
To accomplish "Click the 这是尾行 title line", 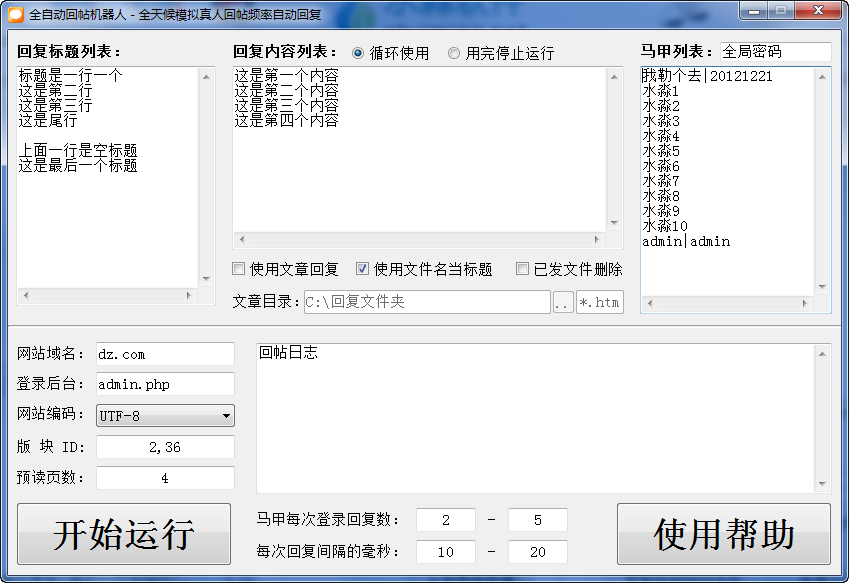I will 48,120.
